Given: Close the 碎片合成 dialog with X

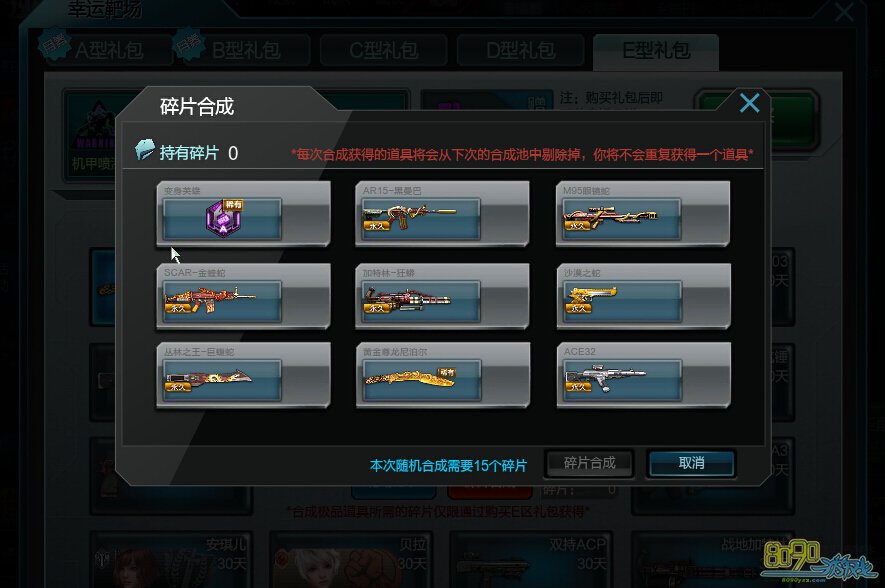Looking at the screenshot, I should click(x=750, y=103).
